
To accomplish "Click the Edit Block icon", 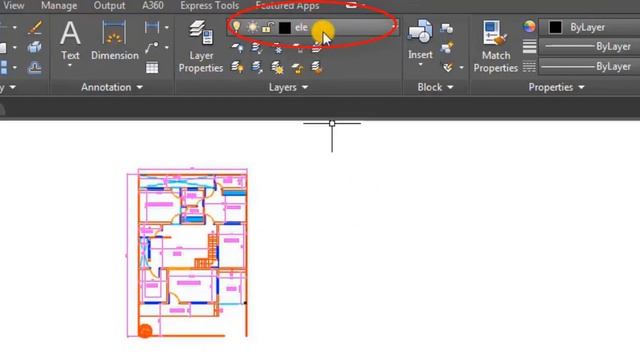I will (447, 47).
